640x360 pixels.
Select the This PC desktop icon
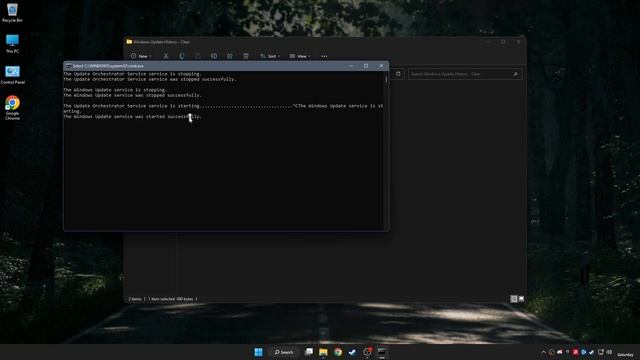[12, 44]
